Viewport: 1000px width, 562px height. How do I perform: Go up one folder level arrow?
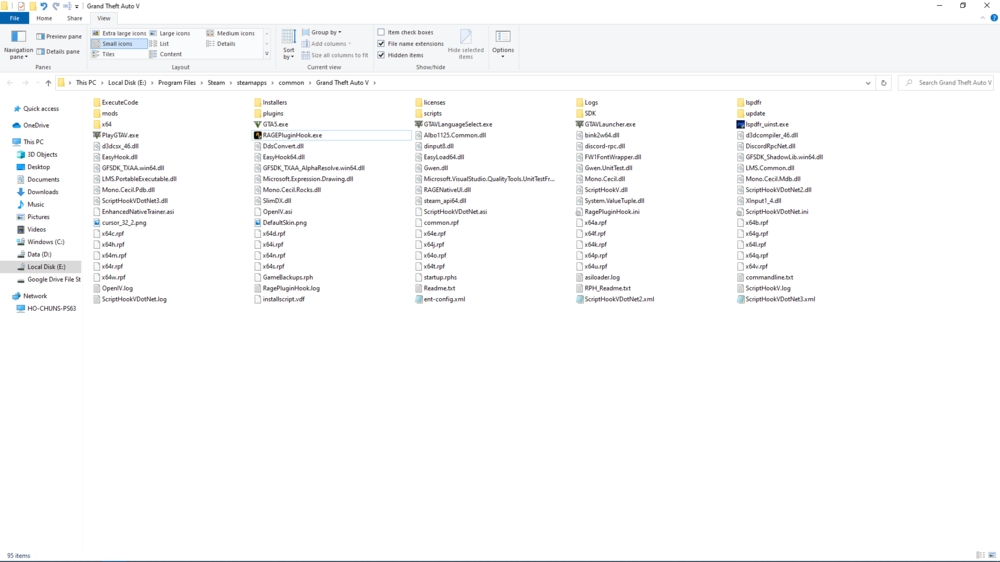[48, 83]
